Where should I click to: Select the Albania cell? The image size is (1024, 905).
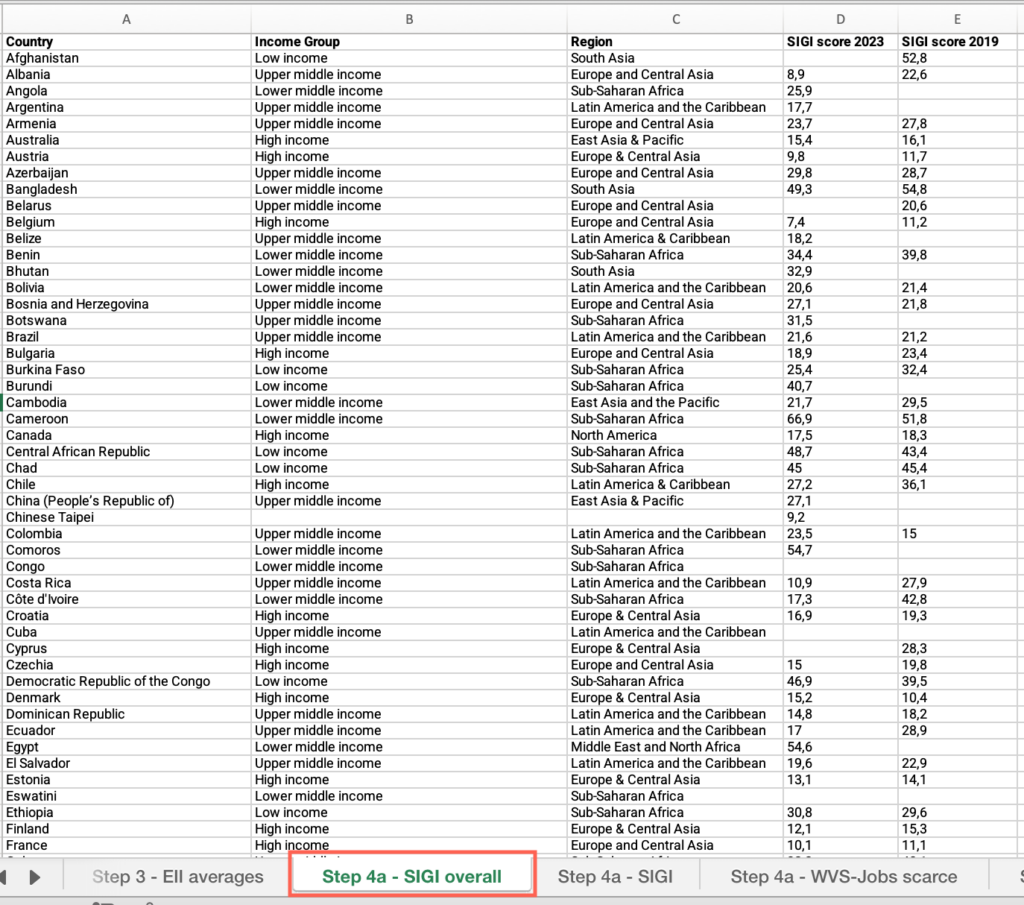pos(127,74)
